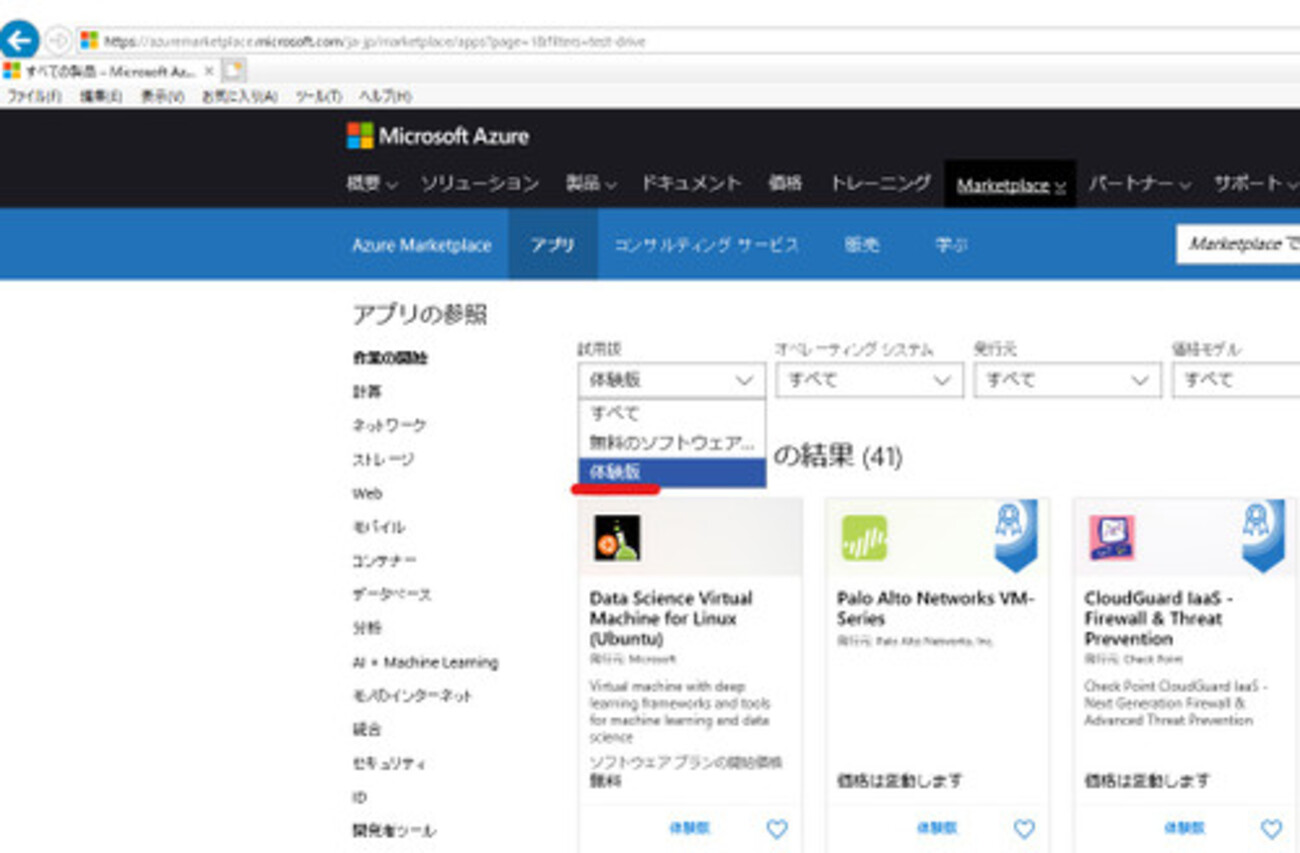Select the ストレージ category in the sidebar
This screenshot has width=1300, height=853.
pos(383,459)
